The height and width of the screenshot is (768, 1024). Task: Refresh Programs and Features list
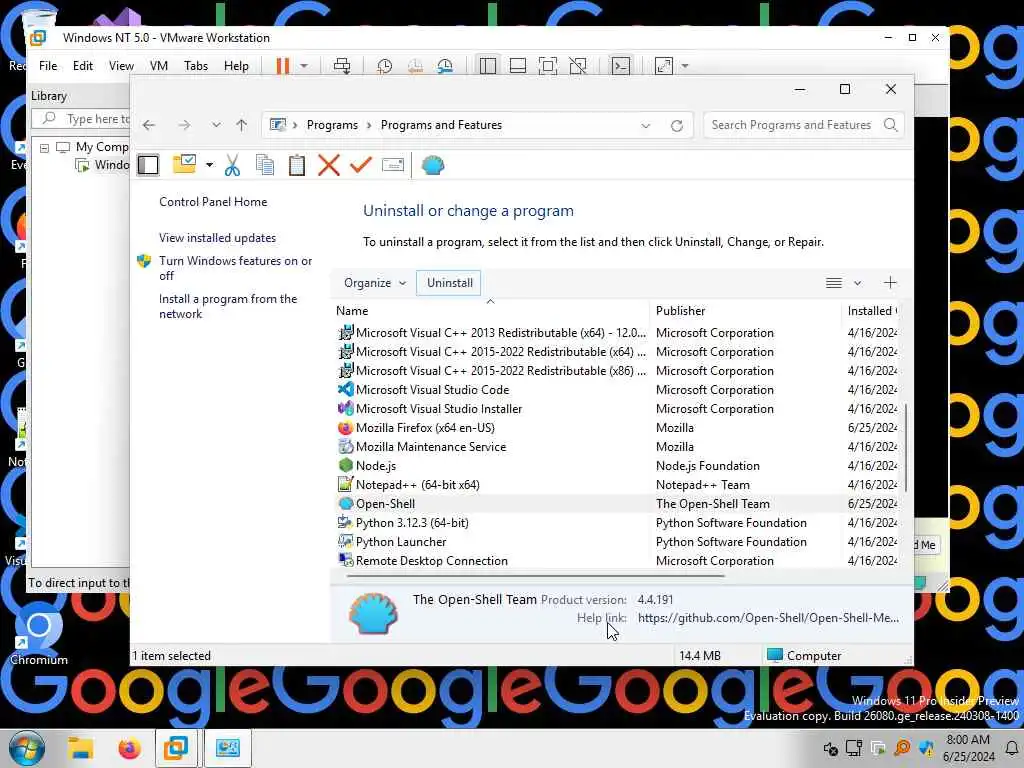(677, 125)
